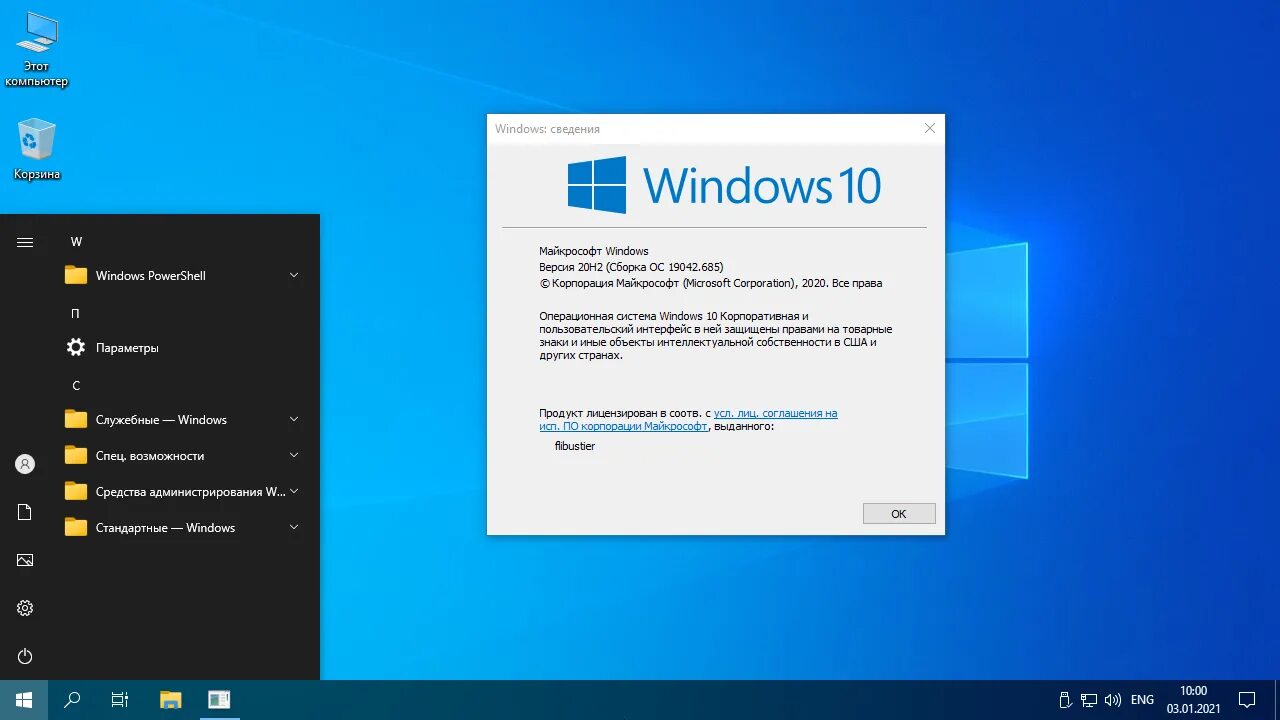Select the С letter header in app list
The height and width of the screenshot is (720, 1280).
[x=76, y=385]
